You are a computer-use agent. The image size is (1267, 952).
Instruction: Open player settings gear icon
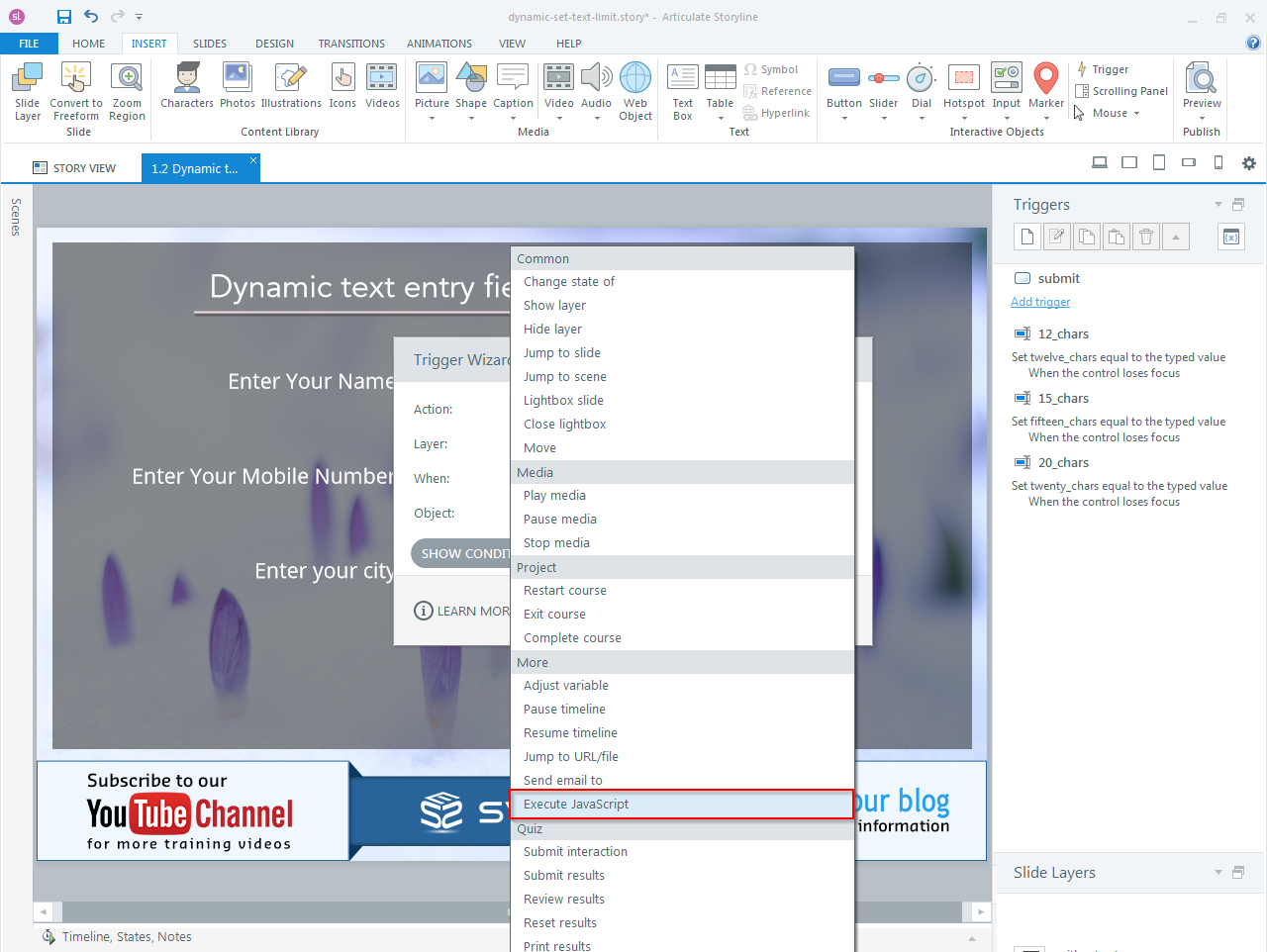(x=1249, y=163)
